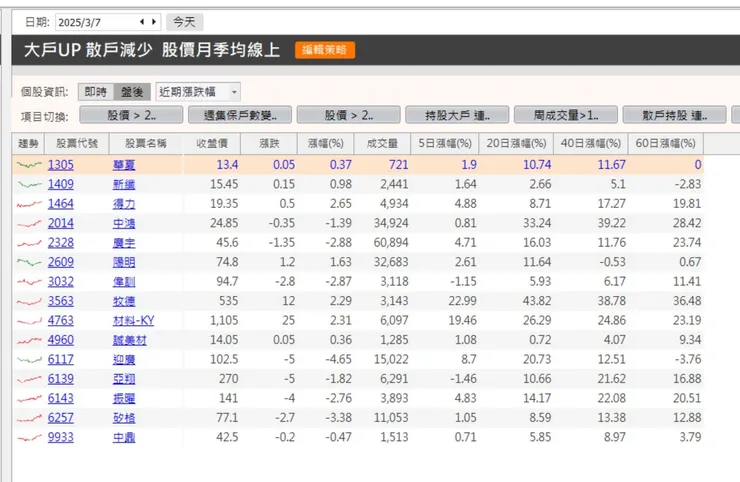The width and height of the screenshot is (740, 482).
Task: Open stock code link 6117
Action: click(60, 360)
